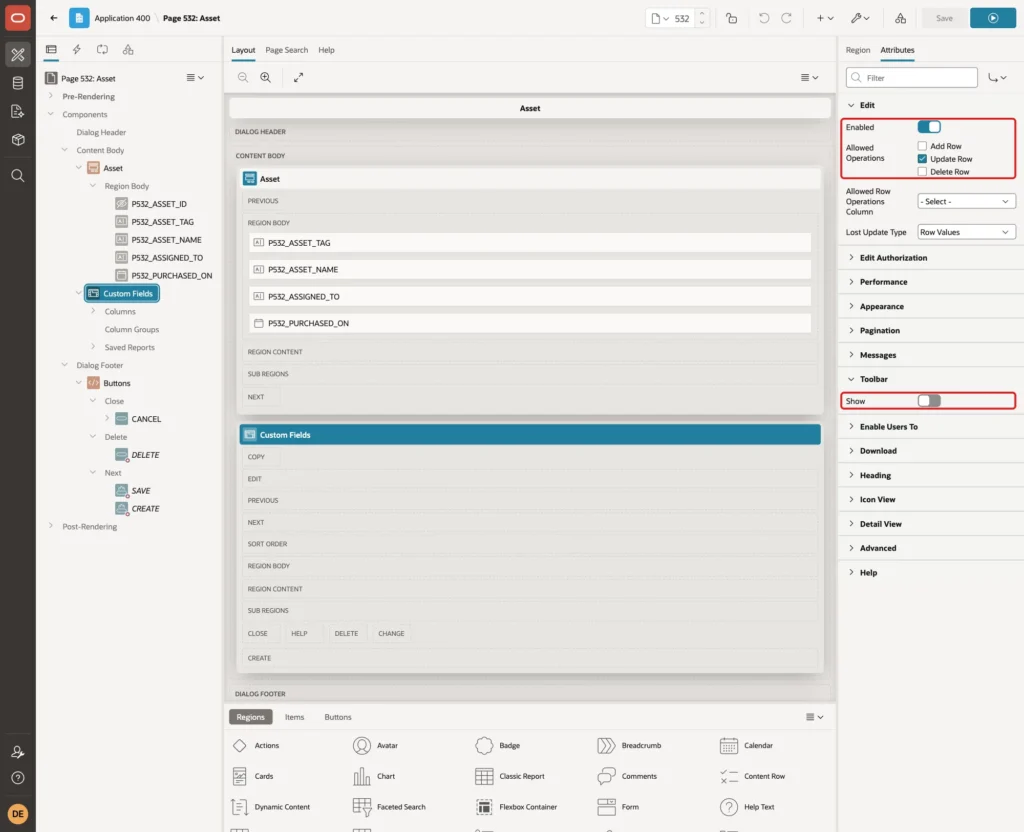Open the help question mark in sidebar
Viewport: 1024px width, 832px height.
[x=18, y=778]
